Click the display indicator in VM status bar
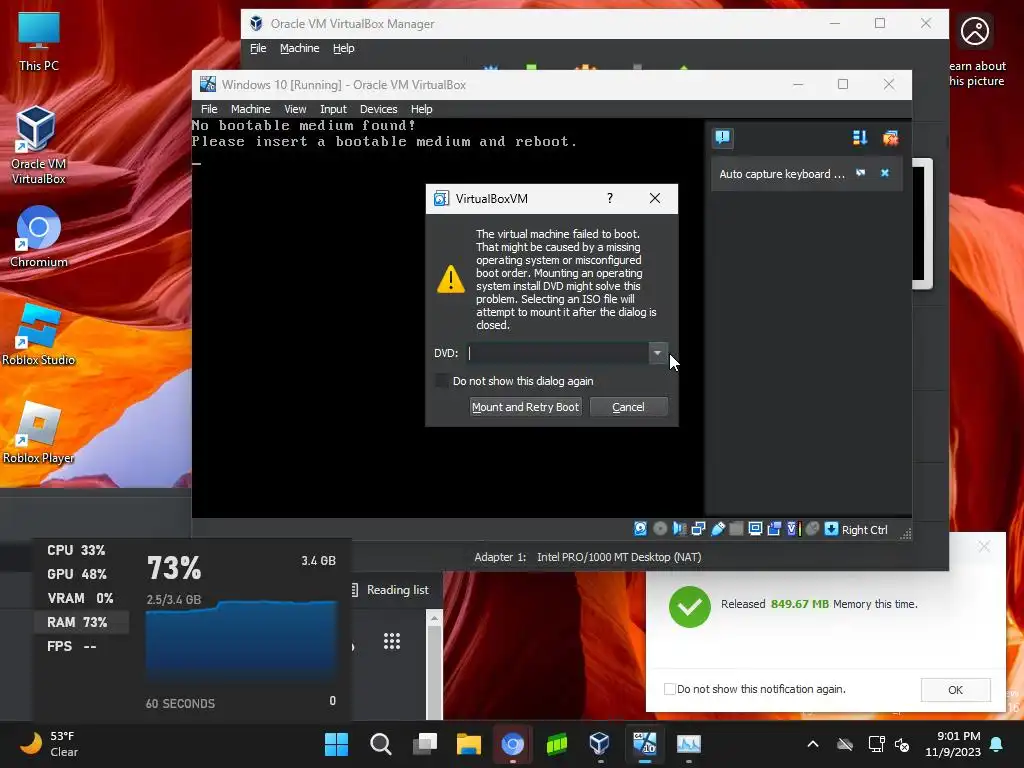Viewport: 1024px width, 768px height. point(755,529)
